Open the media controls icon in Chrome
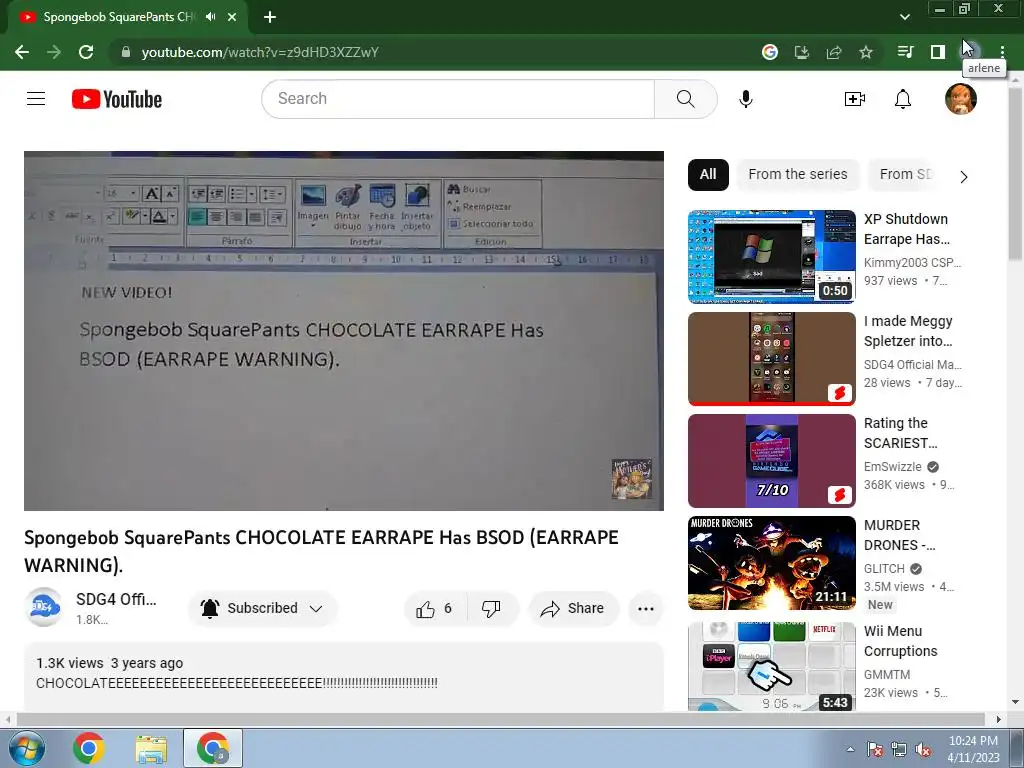This screenshot has width=1024, height=768. coord(905,52)
